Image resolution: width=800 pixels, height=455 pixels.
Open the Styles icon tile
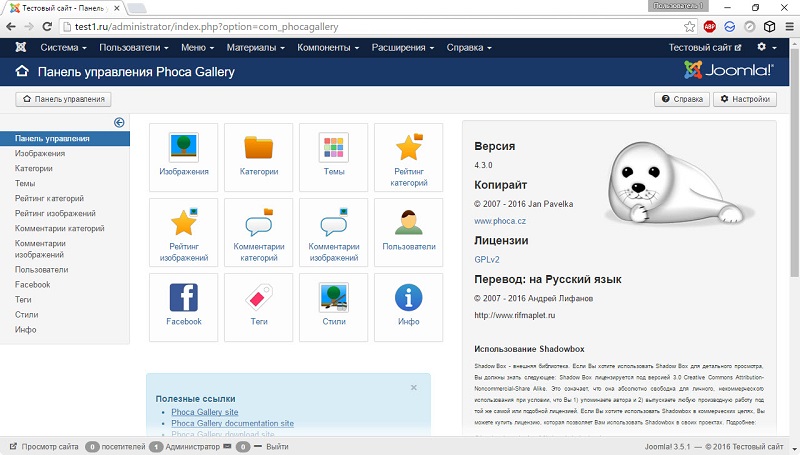click(334, 307)
